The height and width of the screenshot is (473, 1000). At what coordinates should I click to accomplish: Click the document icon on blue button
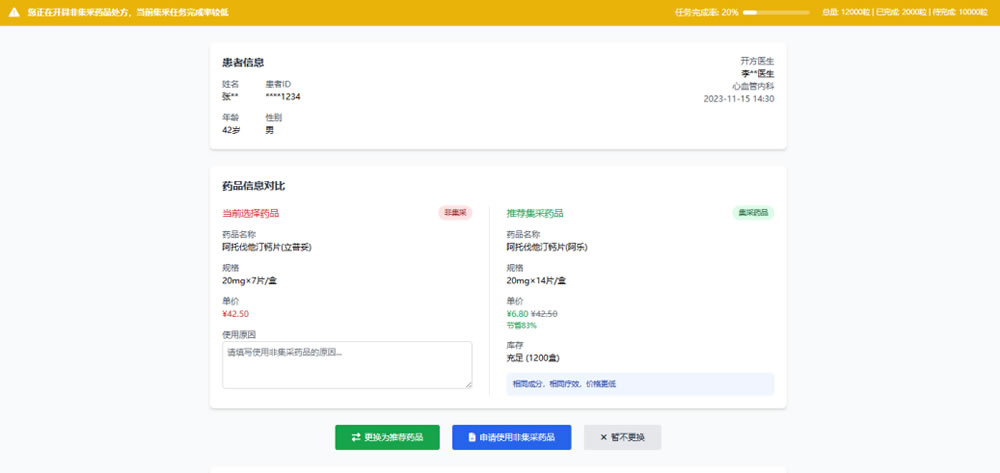click(472, 437)
